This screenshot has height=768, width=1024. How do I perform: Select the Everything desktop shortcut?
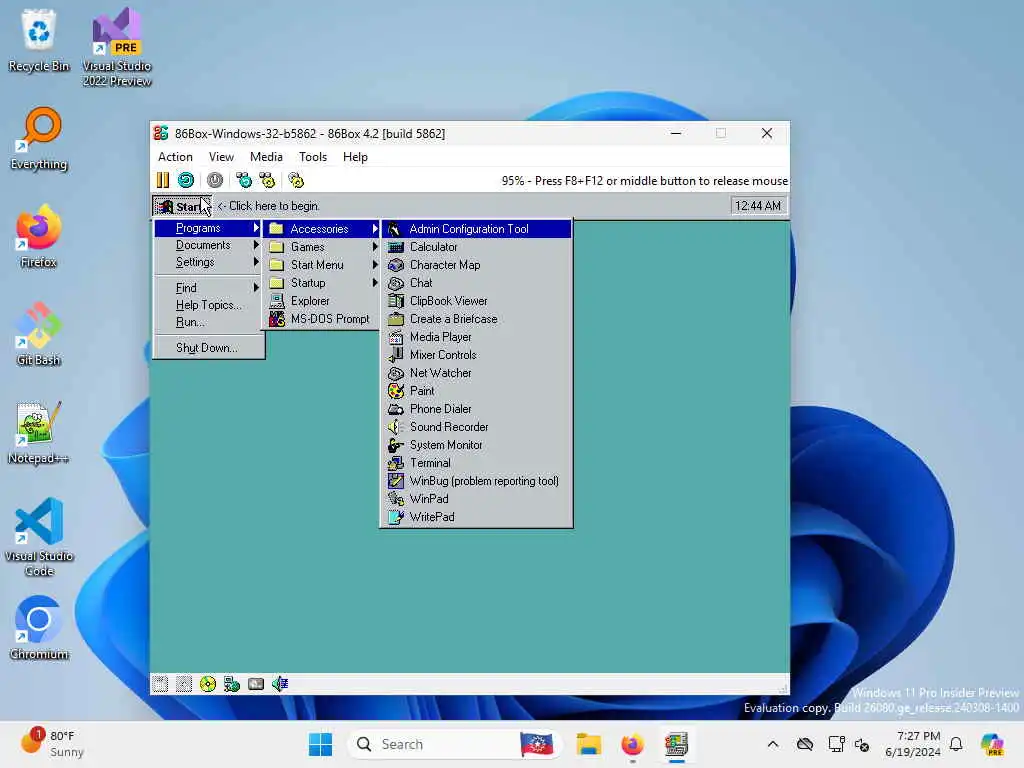coord(39,138)
